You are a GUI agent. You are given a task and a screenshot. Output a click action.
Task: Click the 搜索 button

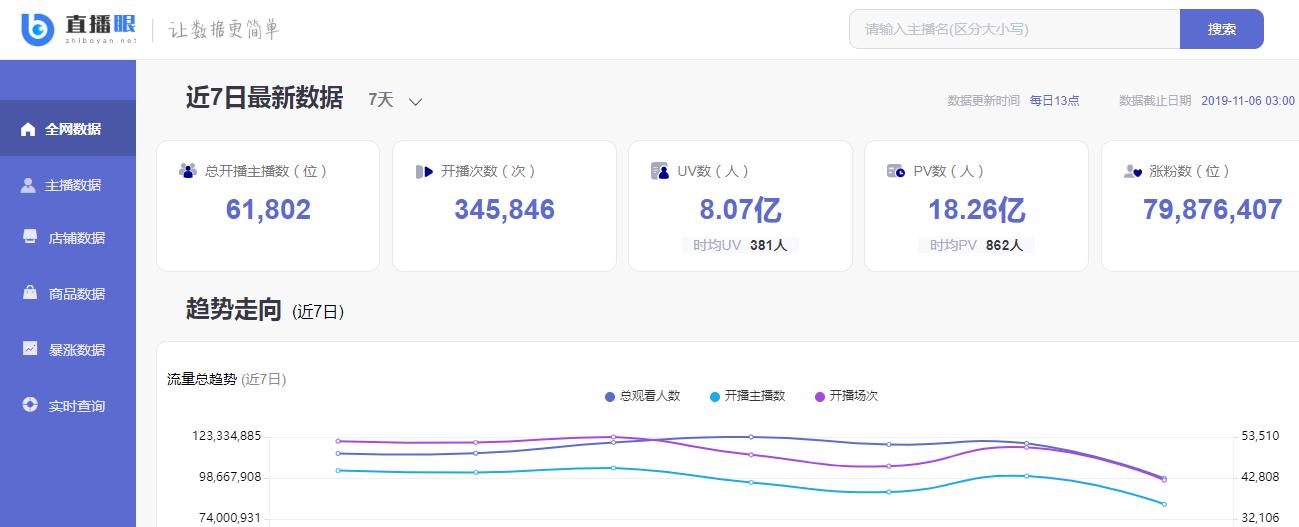tap(1222, 29)
